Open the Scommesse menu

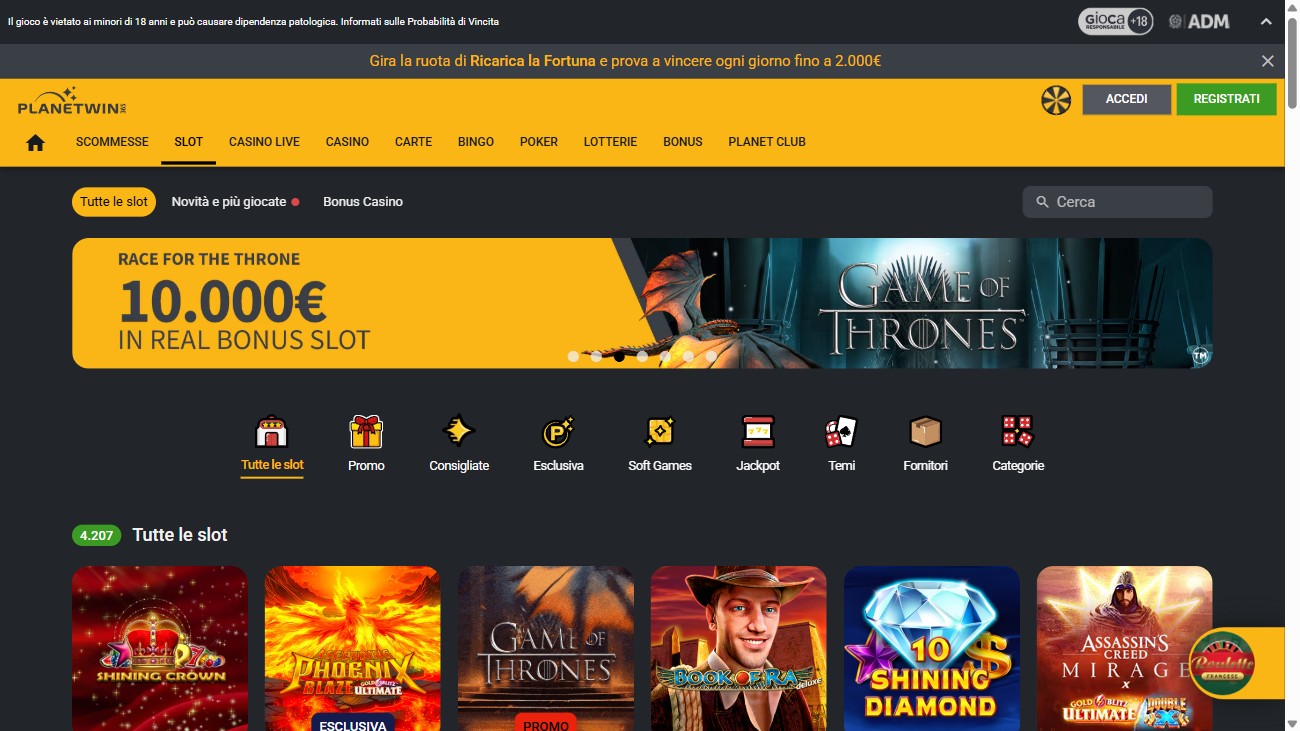[112, 142]
